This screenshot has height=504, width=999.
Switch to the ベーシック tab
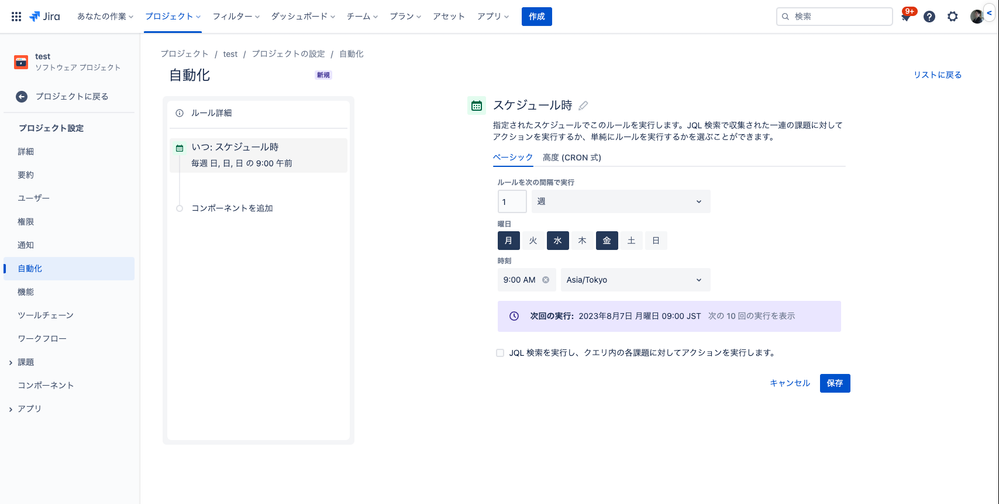pyautogui.click(x=513, y=157)
